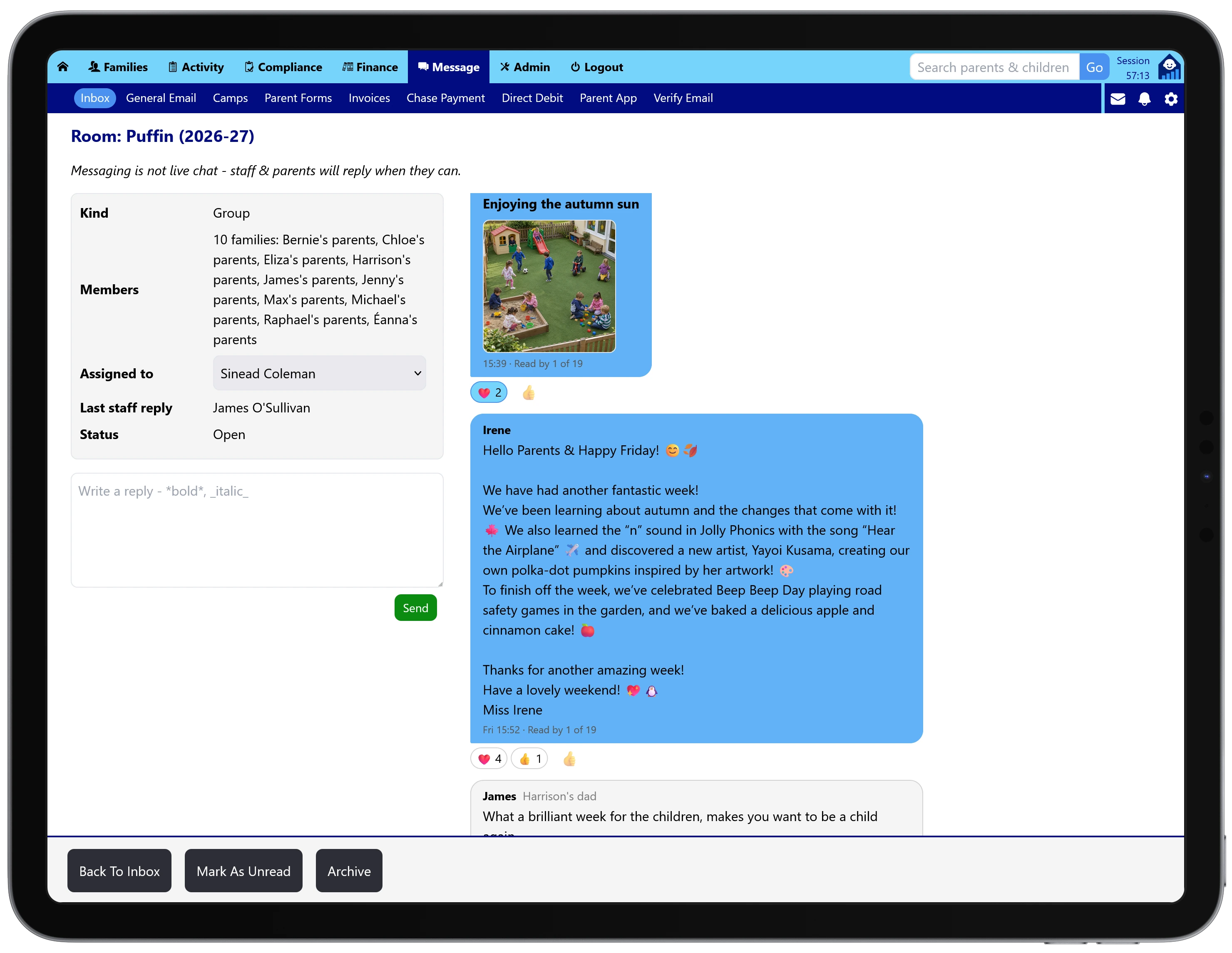Send the reply with Send button
The width and height of the screenshot is (1232, 953).
point(415,607)
